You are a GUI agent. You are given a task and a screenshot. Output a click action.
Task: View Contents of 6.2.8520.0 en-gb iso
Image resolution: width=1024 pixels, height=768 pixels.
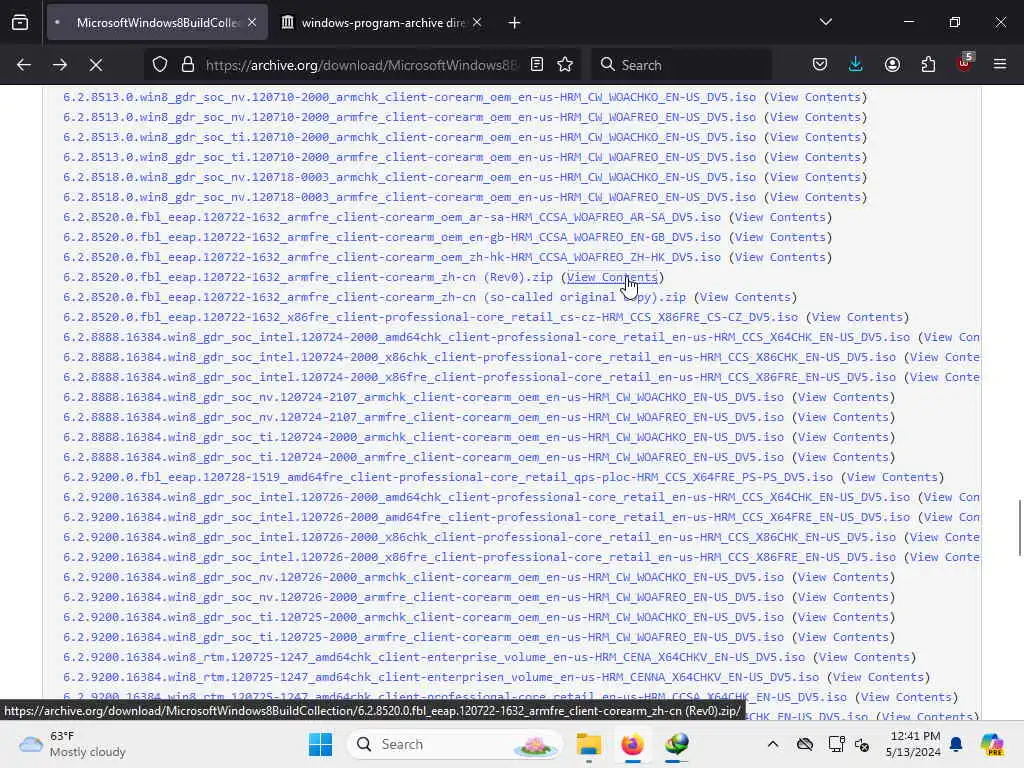pos(780,237)
